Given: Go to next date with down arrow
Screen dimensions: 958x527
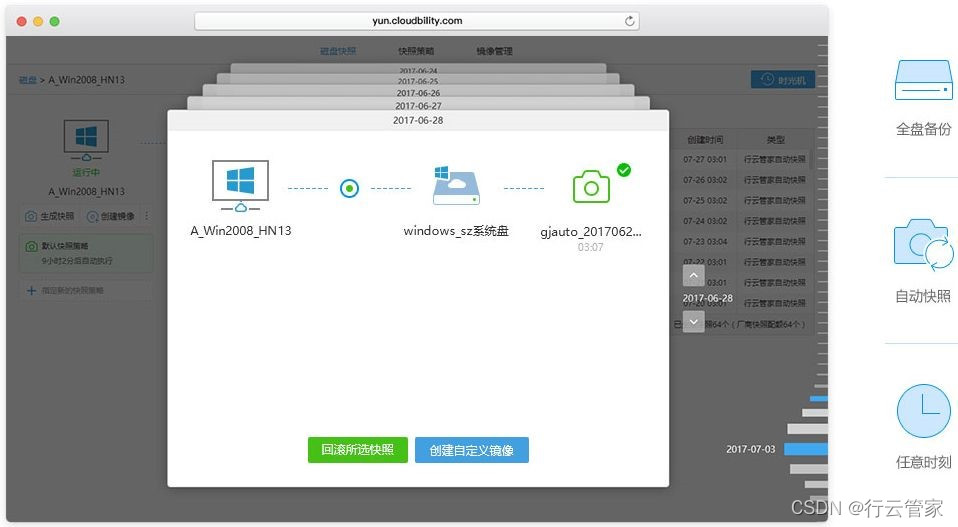Looking at the screenshot, I should (x=693, y=321).
